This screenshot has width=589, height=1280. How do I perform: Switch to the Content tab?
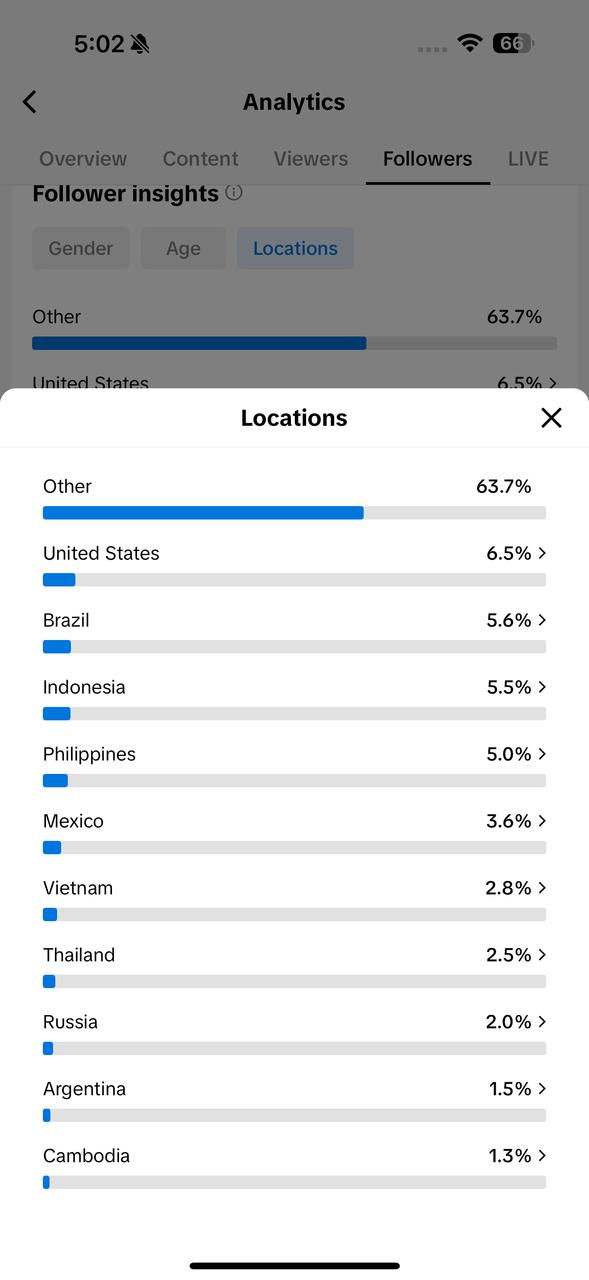pos(201,159)
